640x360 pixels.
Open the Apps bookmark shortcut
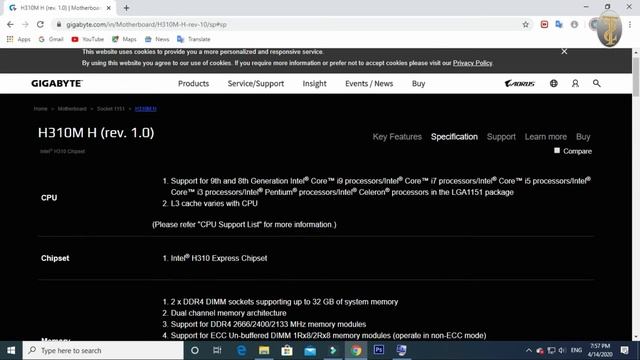(18, 39)
